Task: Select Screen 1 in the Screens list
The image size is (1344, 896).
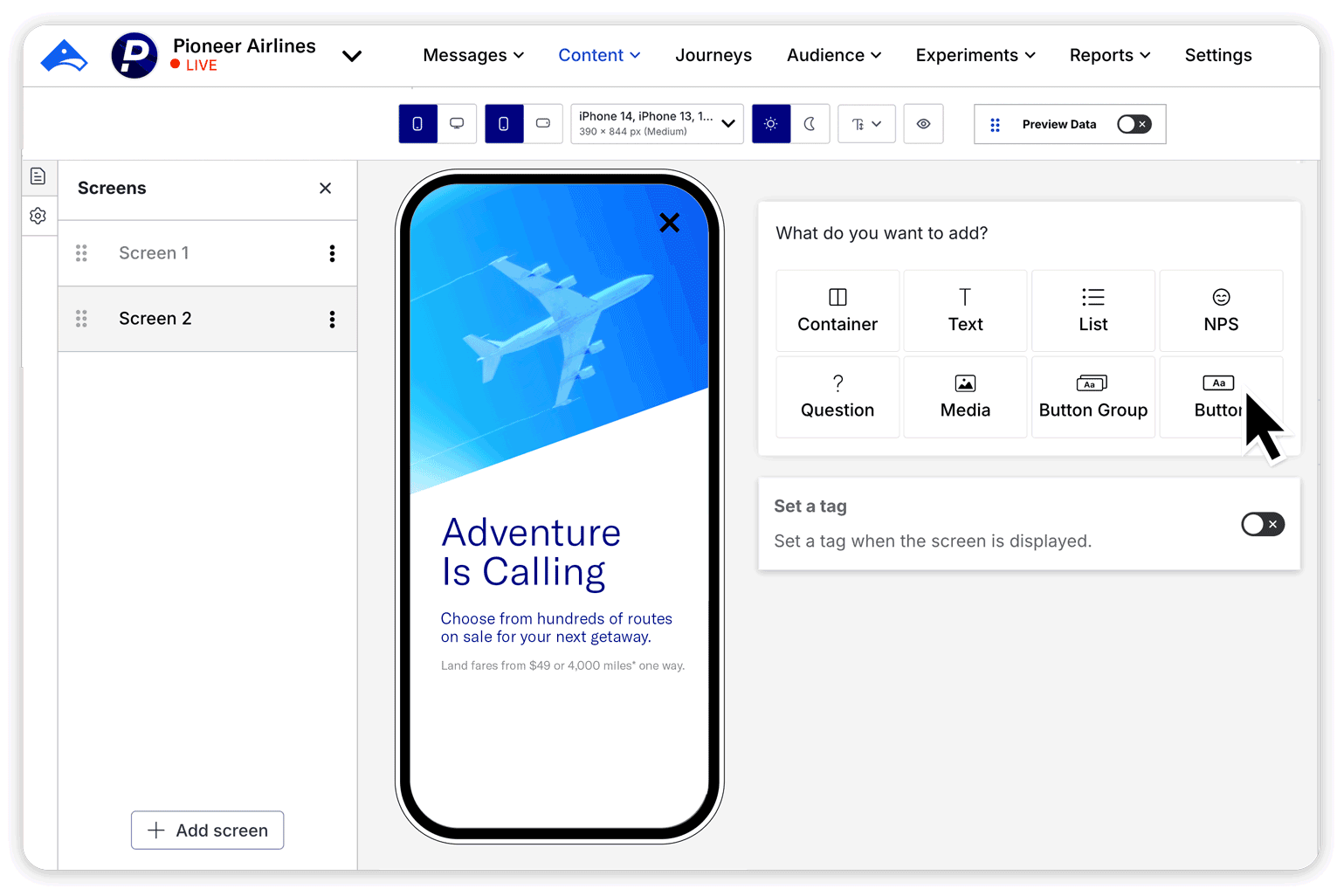Action: click(x=155, y=253)
